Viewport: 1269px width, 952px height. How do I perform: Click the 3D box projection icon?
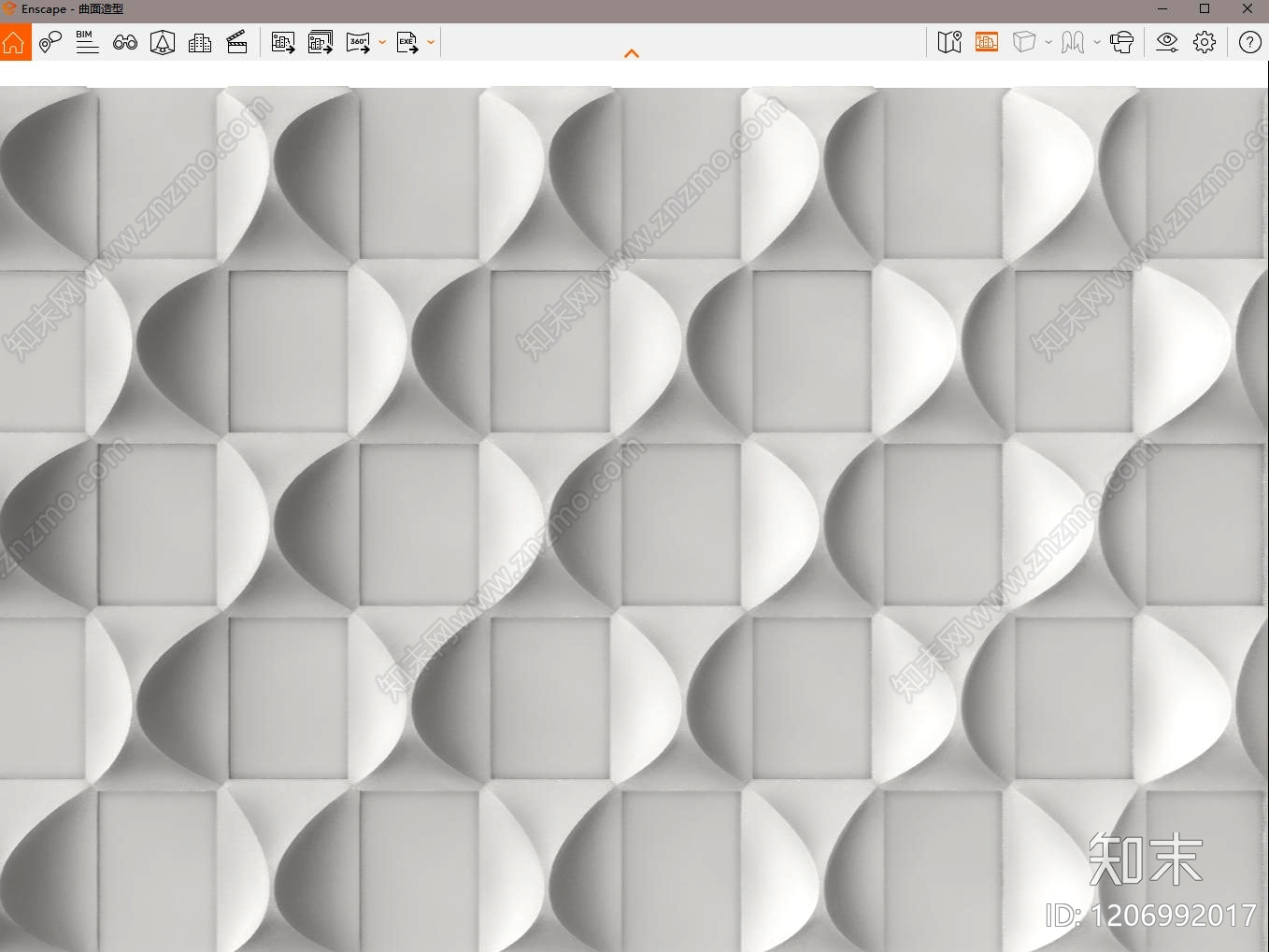tap(1024, 42)
